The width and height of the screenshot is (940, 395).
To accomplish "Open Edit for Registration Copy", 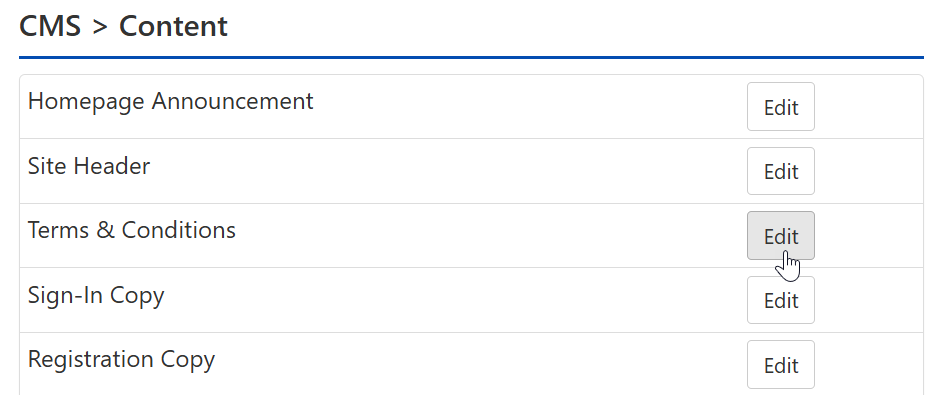I will point(781,364).
